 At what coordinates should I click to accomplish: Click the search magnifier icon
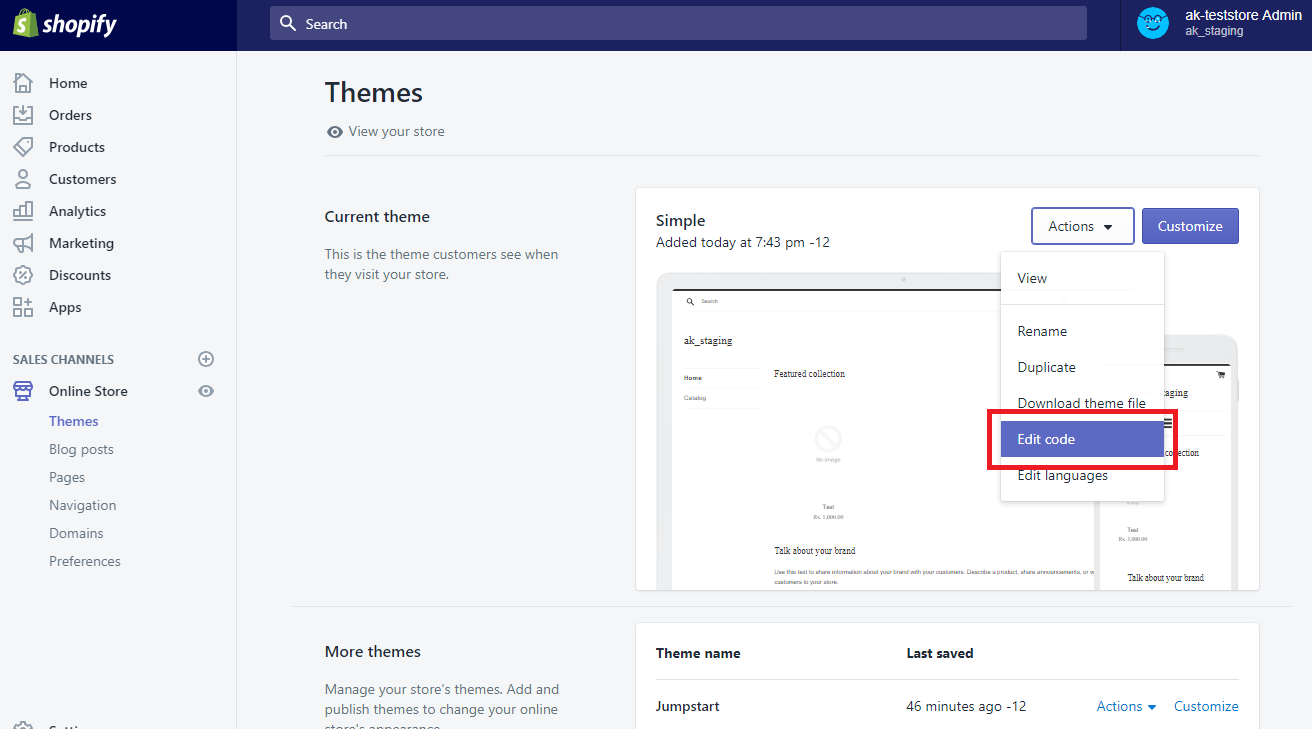coord(288,23)
